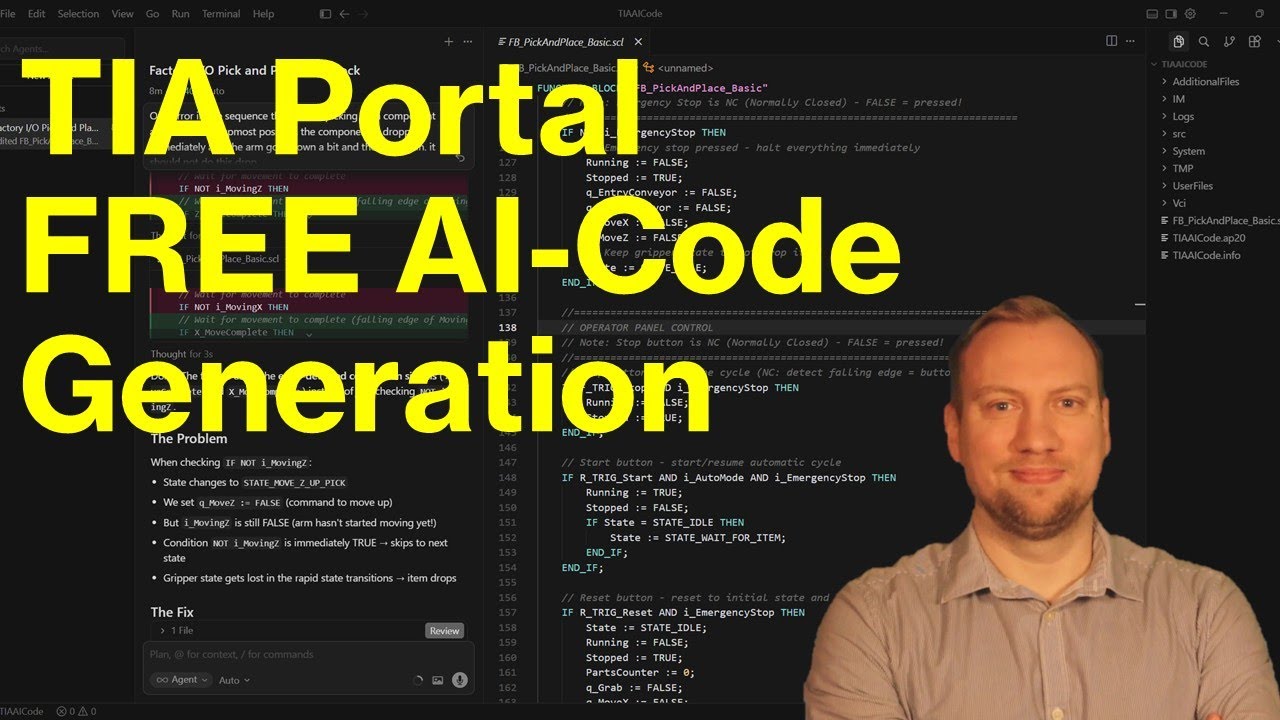1280x720 pixels.
Task: Open the Edit menu
Action: [x=37, y=14]
